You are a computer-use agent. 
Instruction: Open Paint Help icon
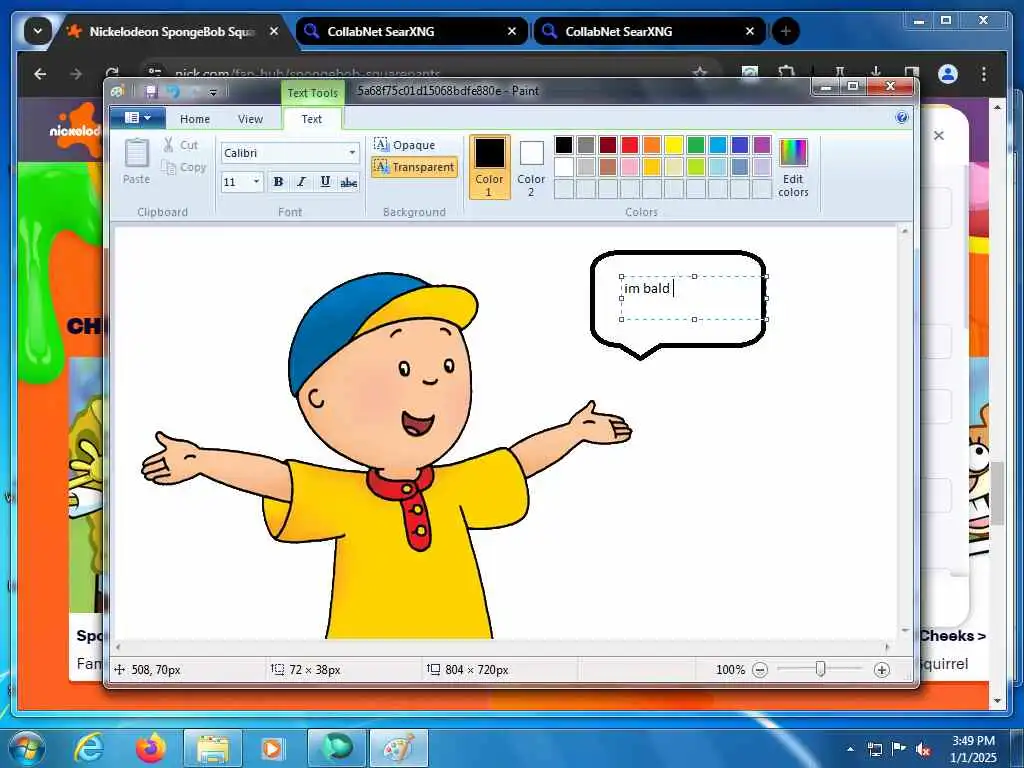[902, 118]
